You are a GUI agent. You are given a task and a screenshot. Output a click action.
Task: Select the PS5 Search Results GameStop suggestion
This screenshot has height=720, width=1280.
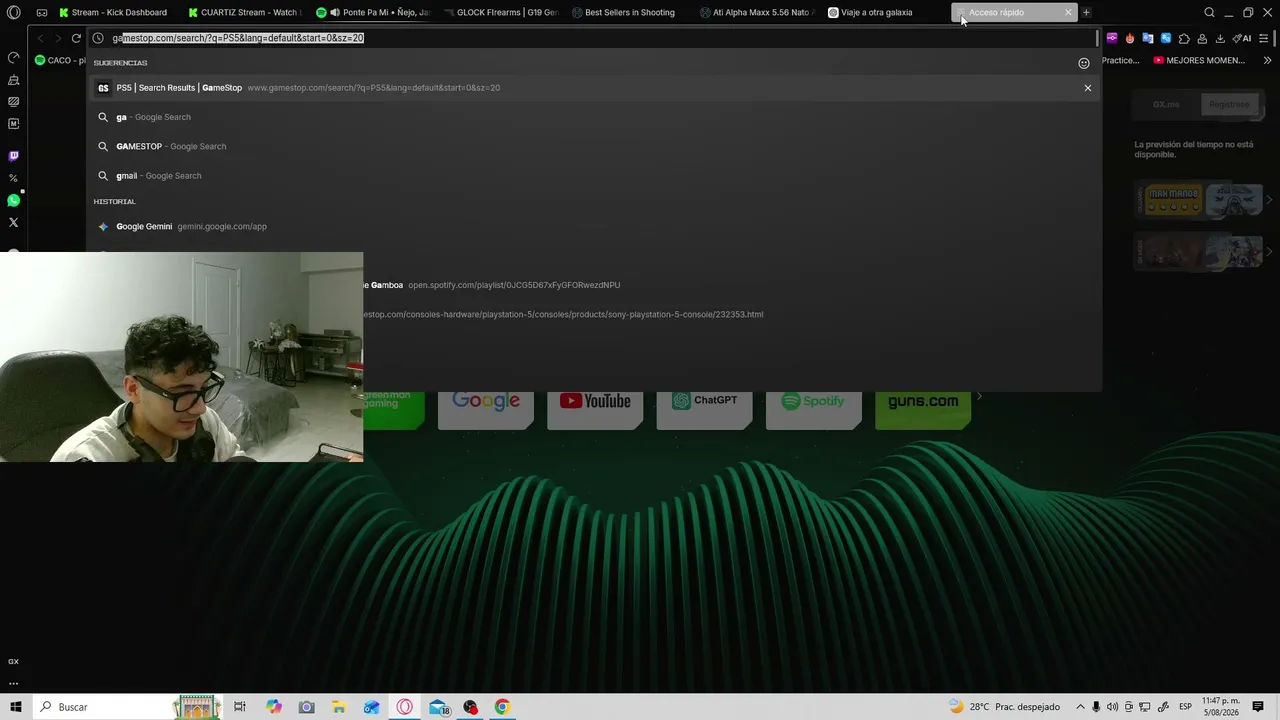[x=594, y=88]
